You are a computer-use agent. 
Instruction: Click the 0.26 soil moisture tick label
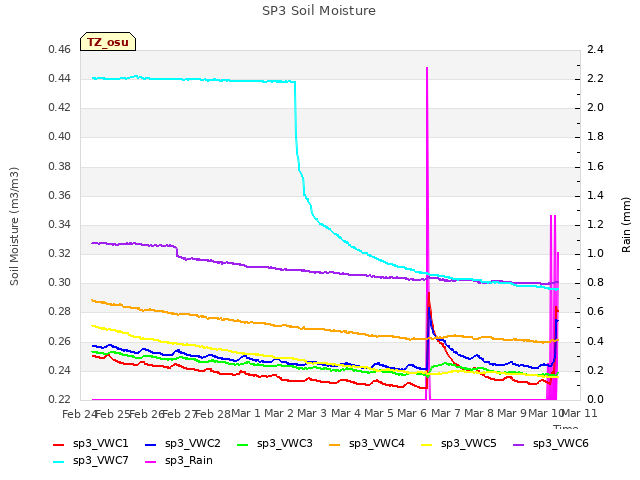tap(60, 341)
